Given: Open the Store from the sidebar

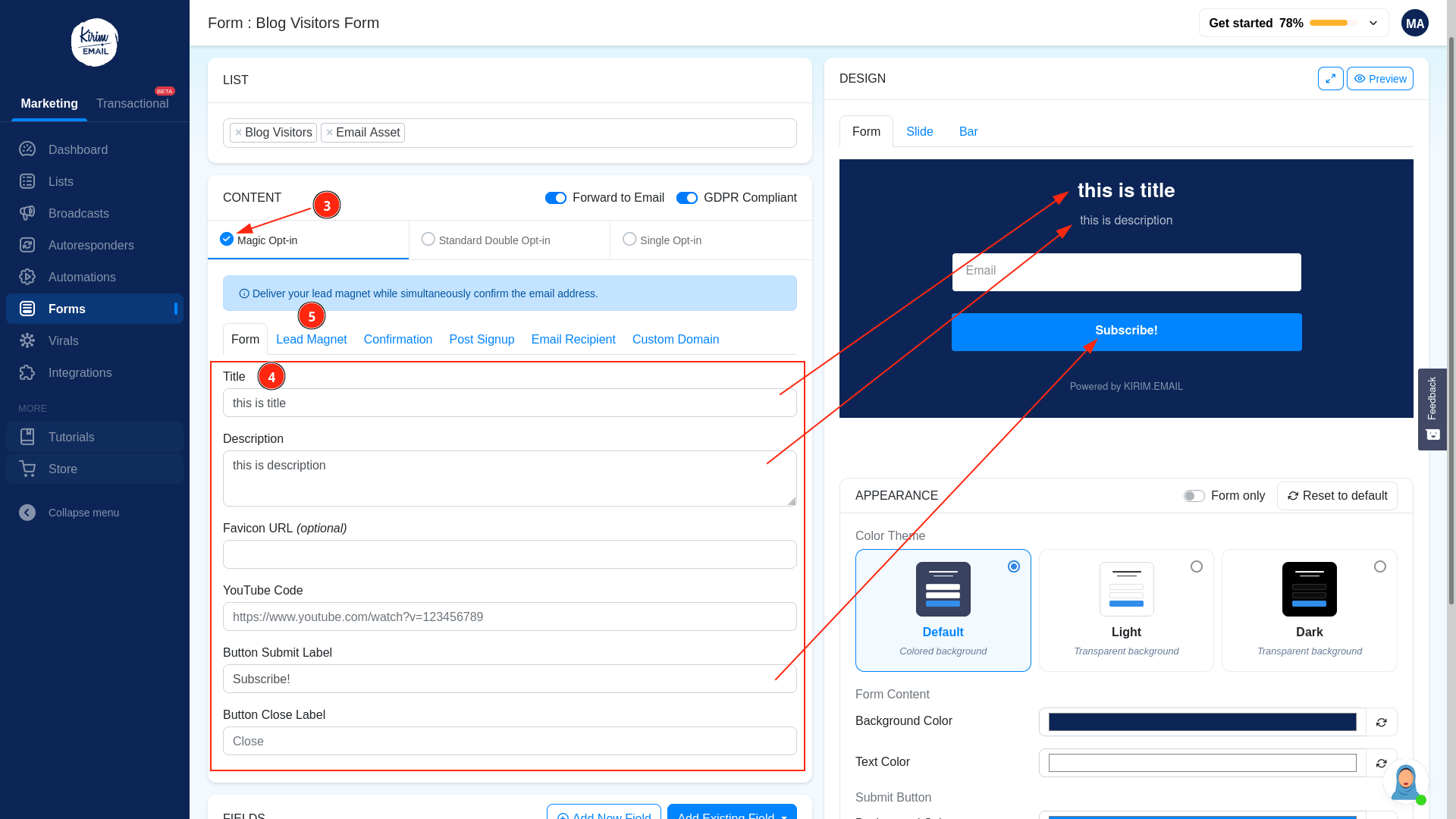Looking at the screenshot, I should 62,469.
